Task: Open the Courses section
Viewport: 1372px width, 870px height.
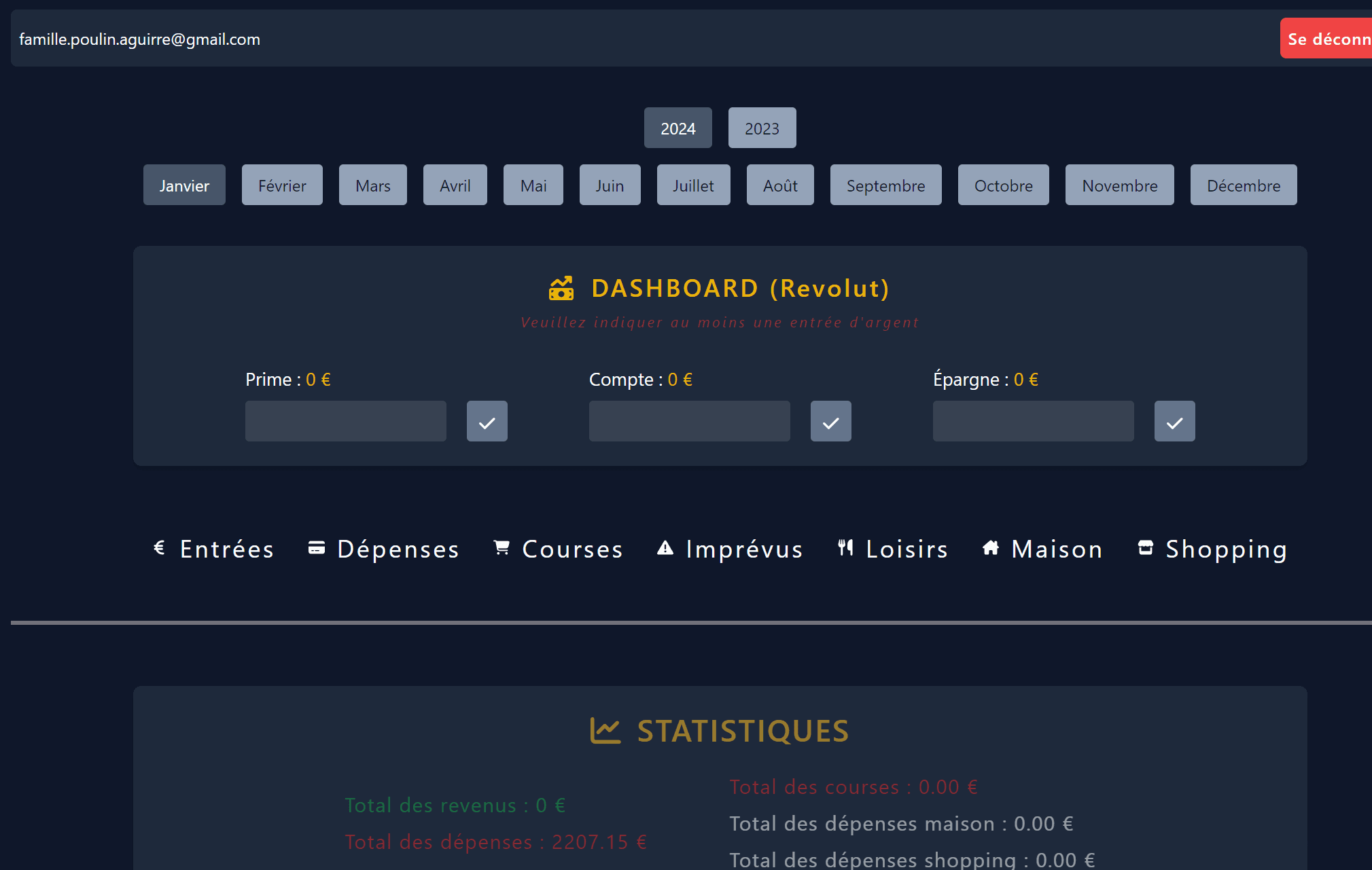Action: 558,549
